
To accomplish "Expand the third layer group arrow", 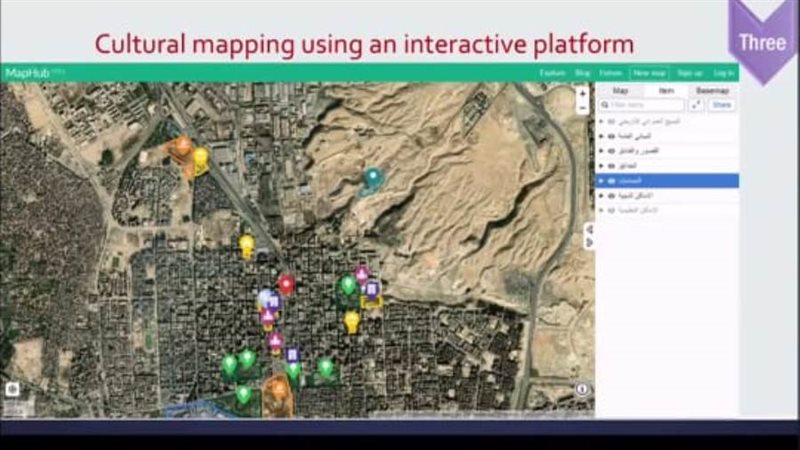I will pos(601,150).
